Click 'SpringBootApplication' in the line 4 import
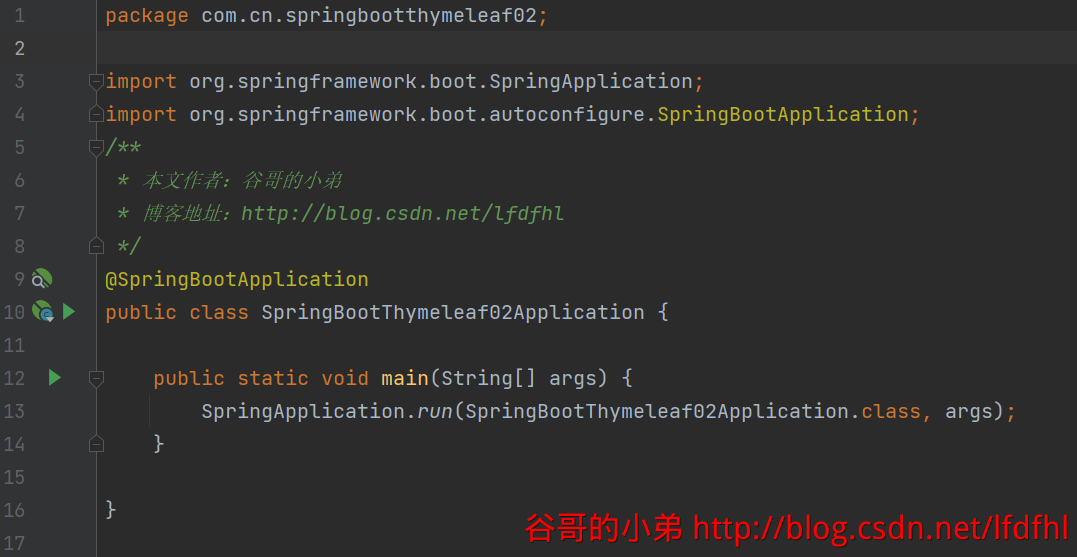This screenshot has height=557, width=1077. (x=783, y=114)
